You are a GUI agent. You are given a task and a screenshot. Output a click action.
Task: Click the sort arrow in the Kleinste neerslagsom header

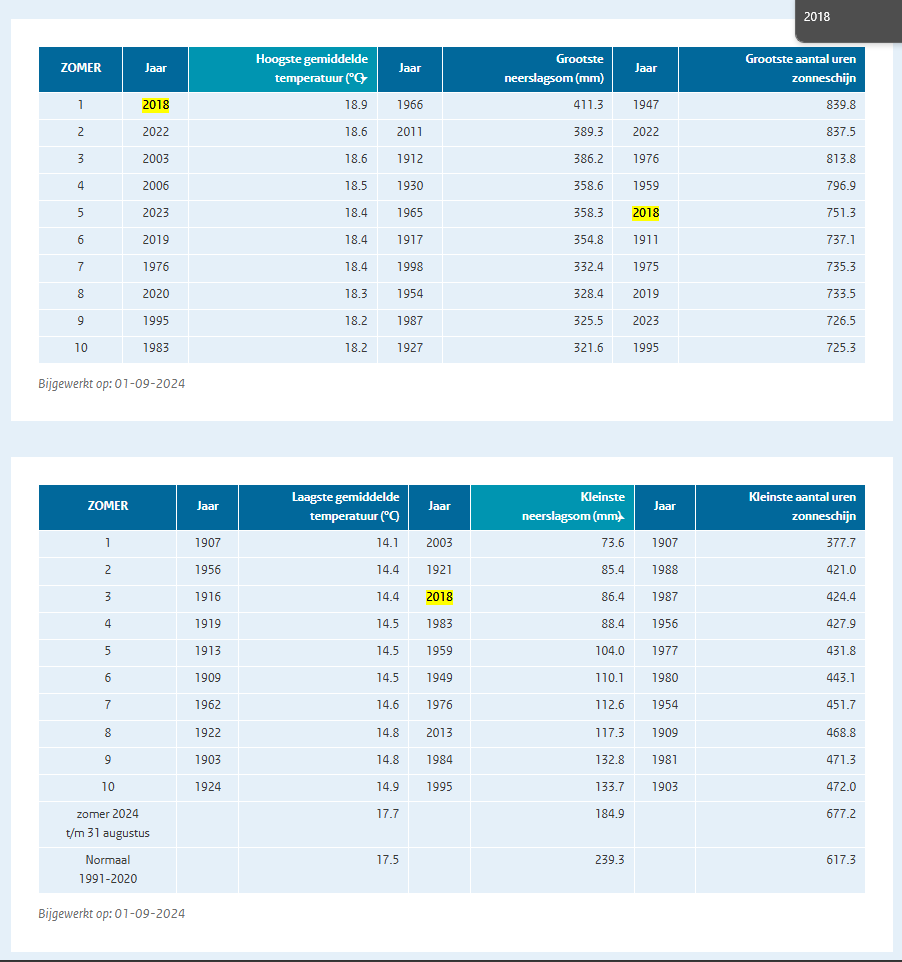(622, 517)
